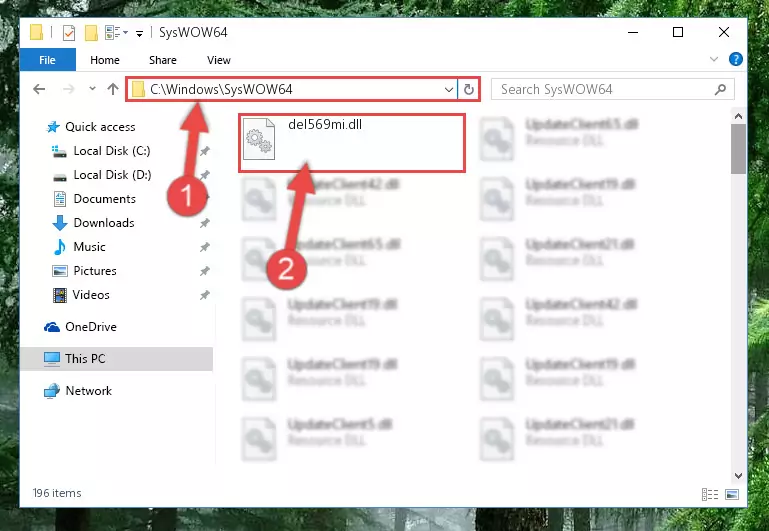Image resolution: width=769 pixels, height=531 pixels.
Task: Click pin icon next to Videos
Action: point(205,295)
